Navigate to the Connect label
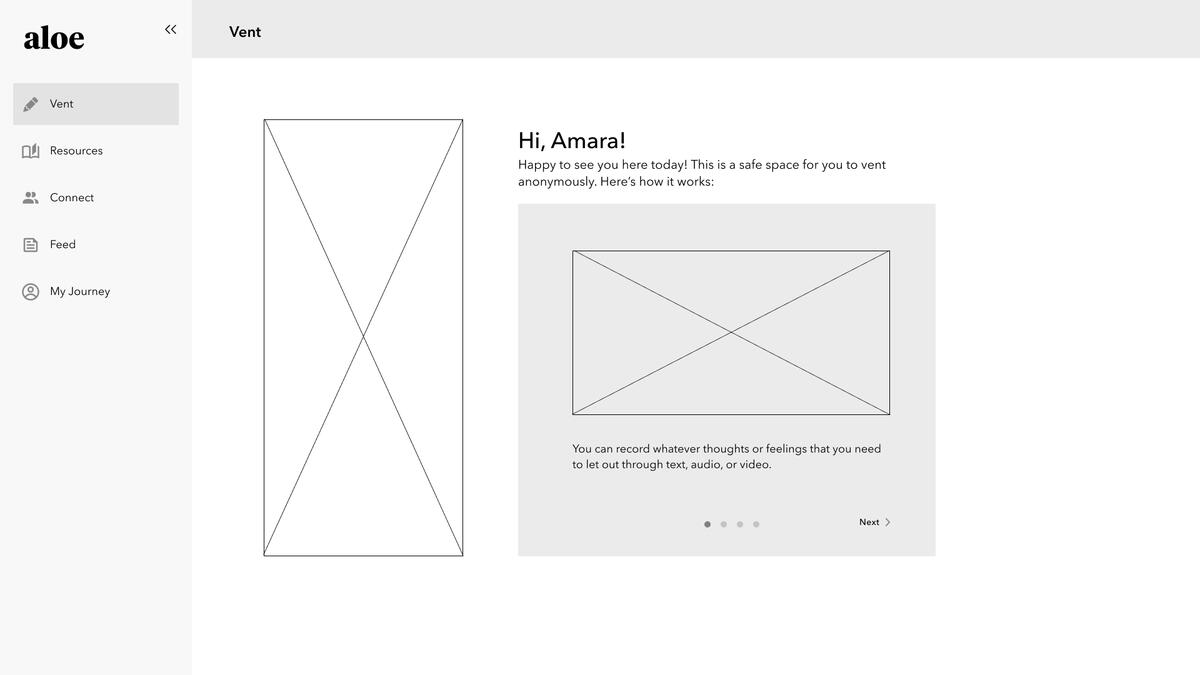Viewport: 1200px width, 675px height. point(72,198)
